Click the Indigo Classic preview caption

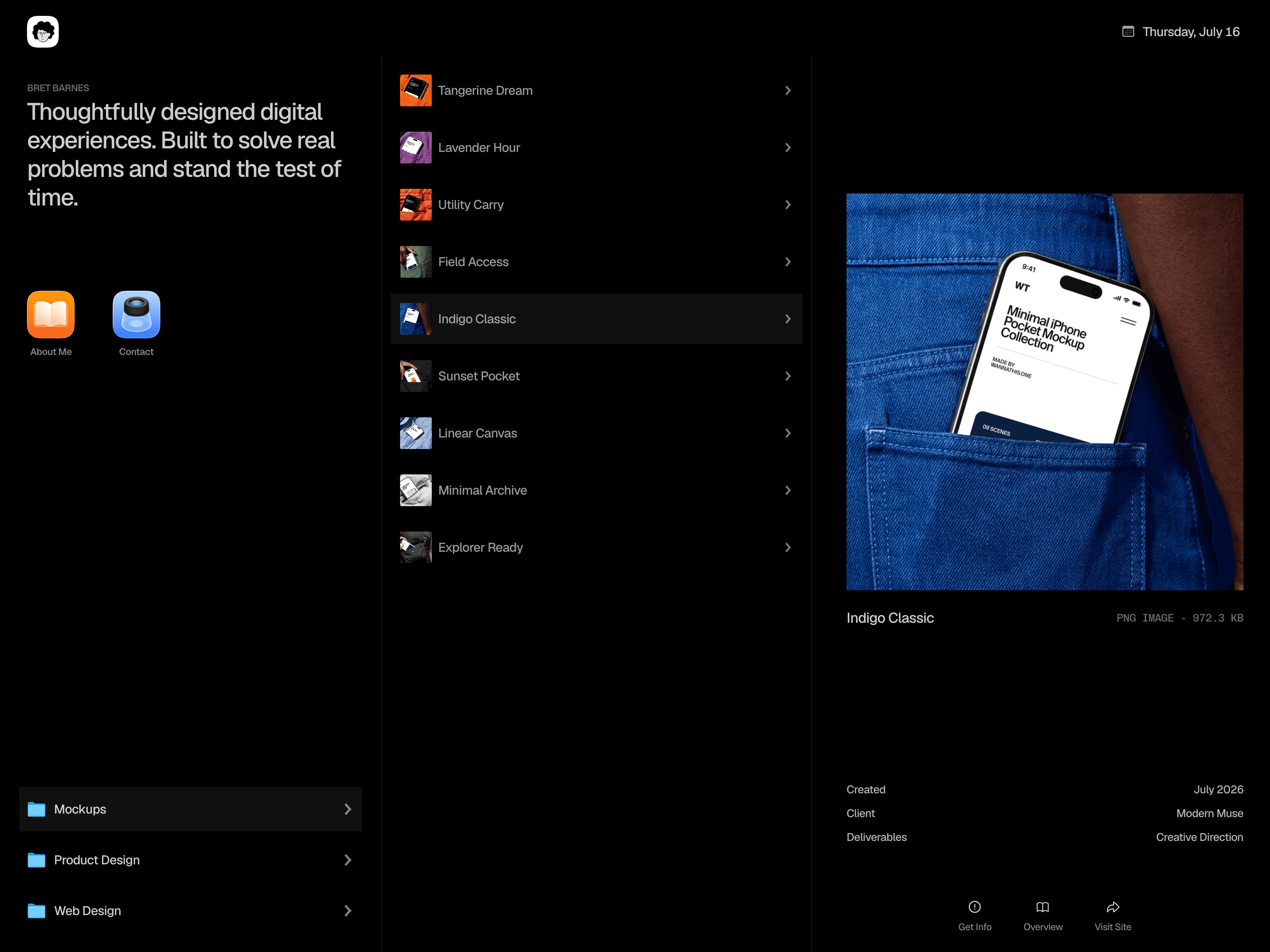pos(890,618)
